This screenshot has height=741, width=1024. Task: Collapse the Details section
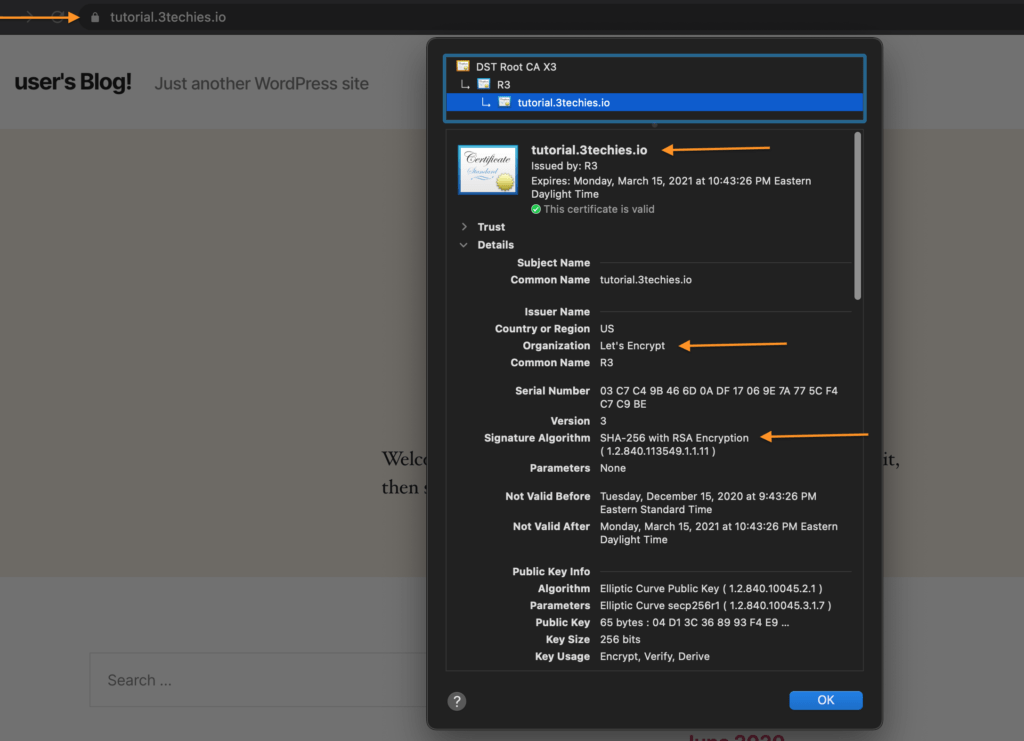coord(464,245)
